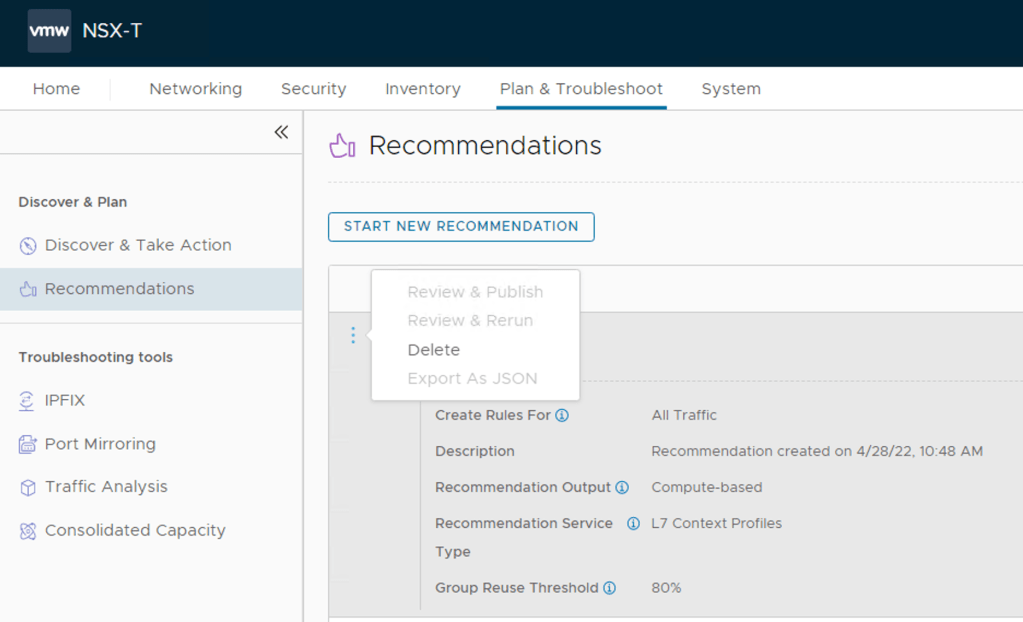Click the Consolidated Capacity icon
Screen dimensions: 1023x622
(x=27, y=531)
